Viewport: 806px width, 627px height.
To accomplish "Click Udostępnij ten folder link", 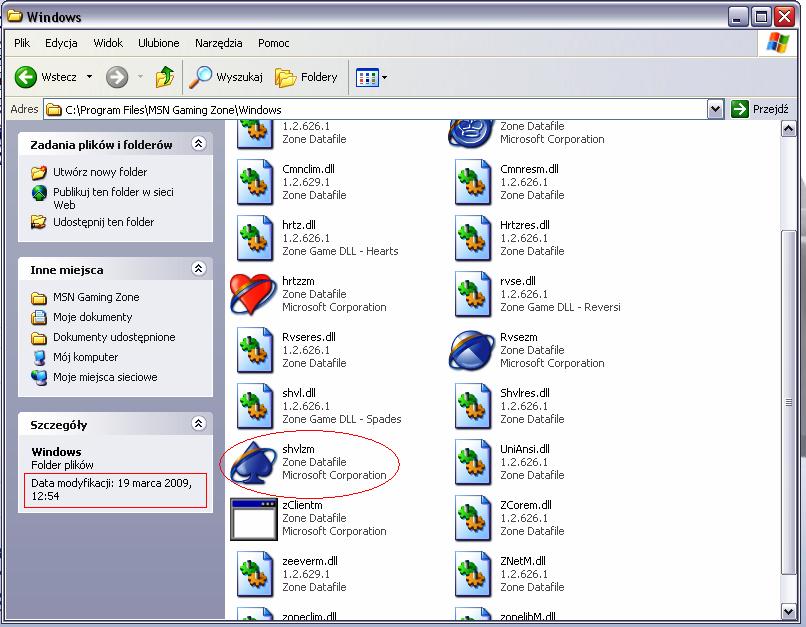I will click(x=104, y=222).
